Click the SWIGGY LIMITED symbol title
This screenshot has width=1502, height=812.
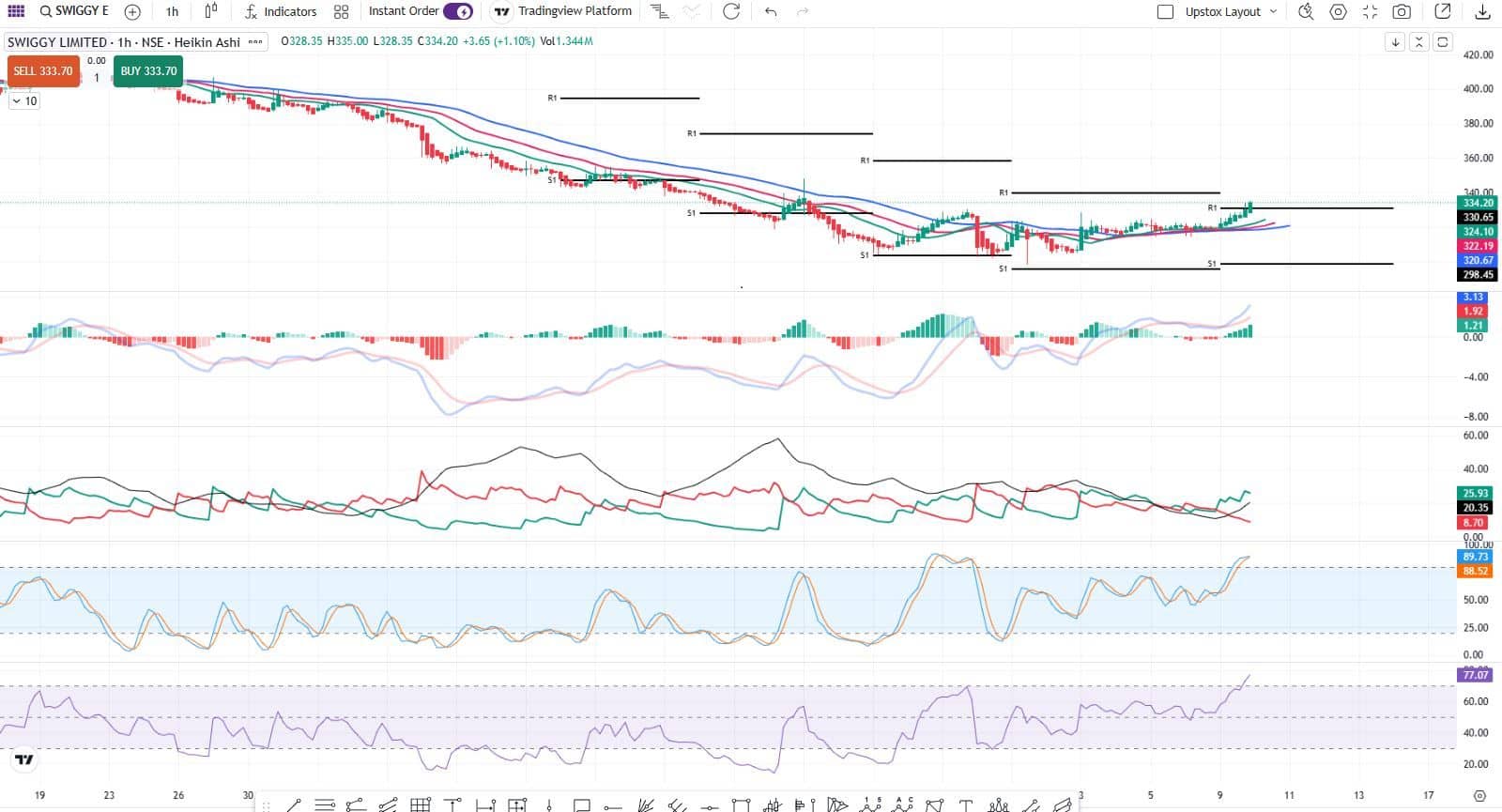(x=56, y=42)
